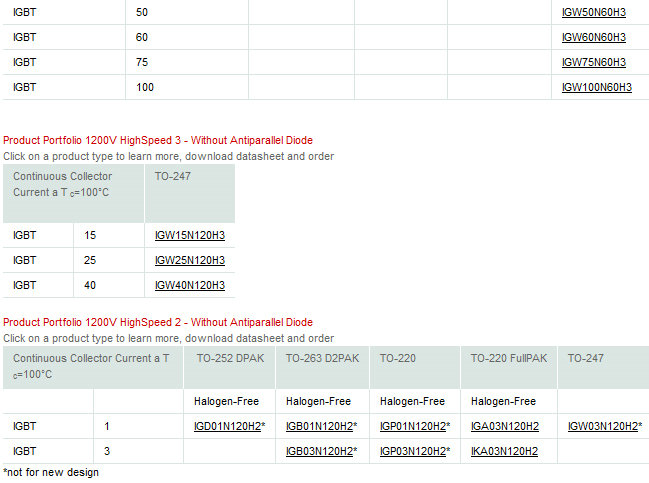649x483 pixels.
Task: Go to the IGW40N120H3 product page
Action: coord(189,286)
